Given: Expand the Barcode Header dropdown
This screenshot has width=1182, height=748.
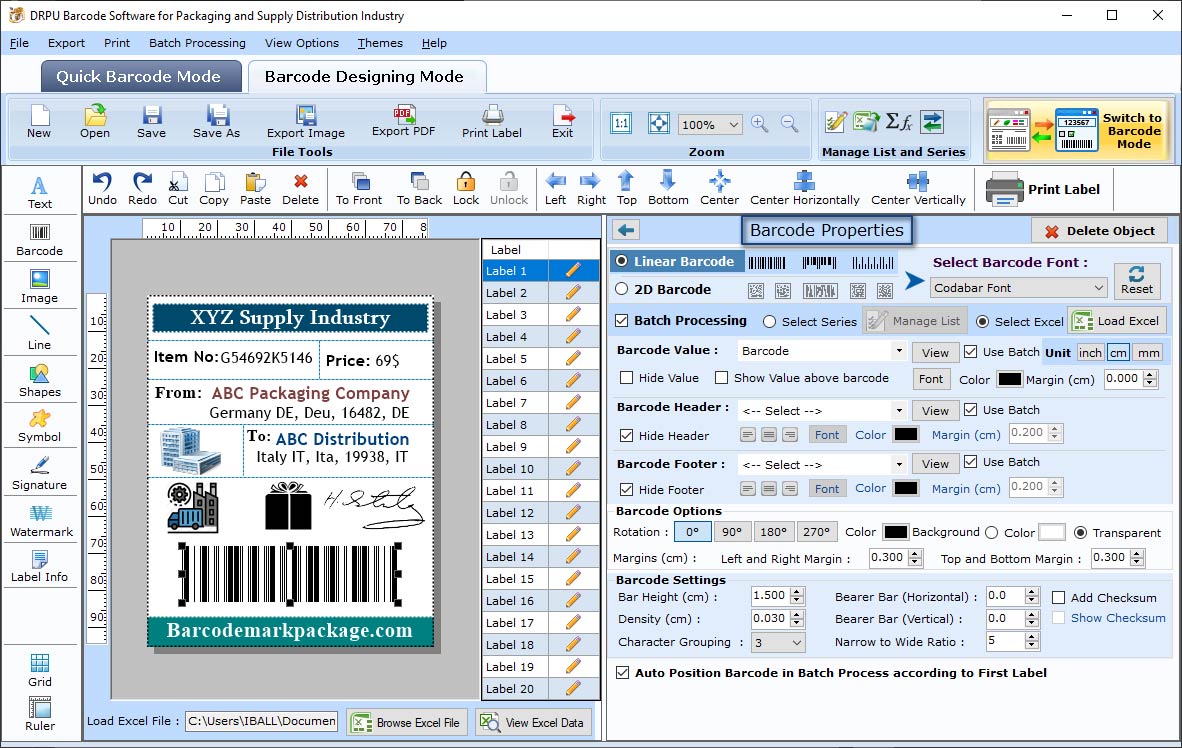Looking at the screenshot, I should [x=899, y=411].
